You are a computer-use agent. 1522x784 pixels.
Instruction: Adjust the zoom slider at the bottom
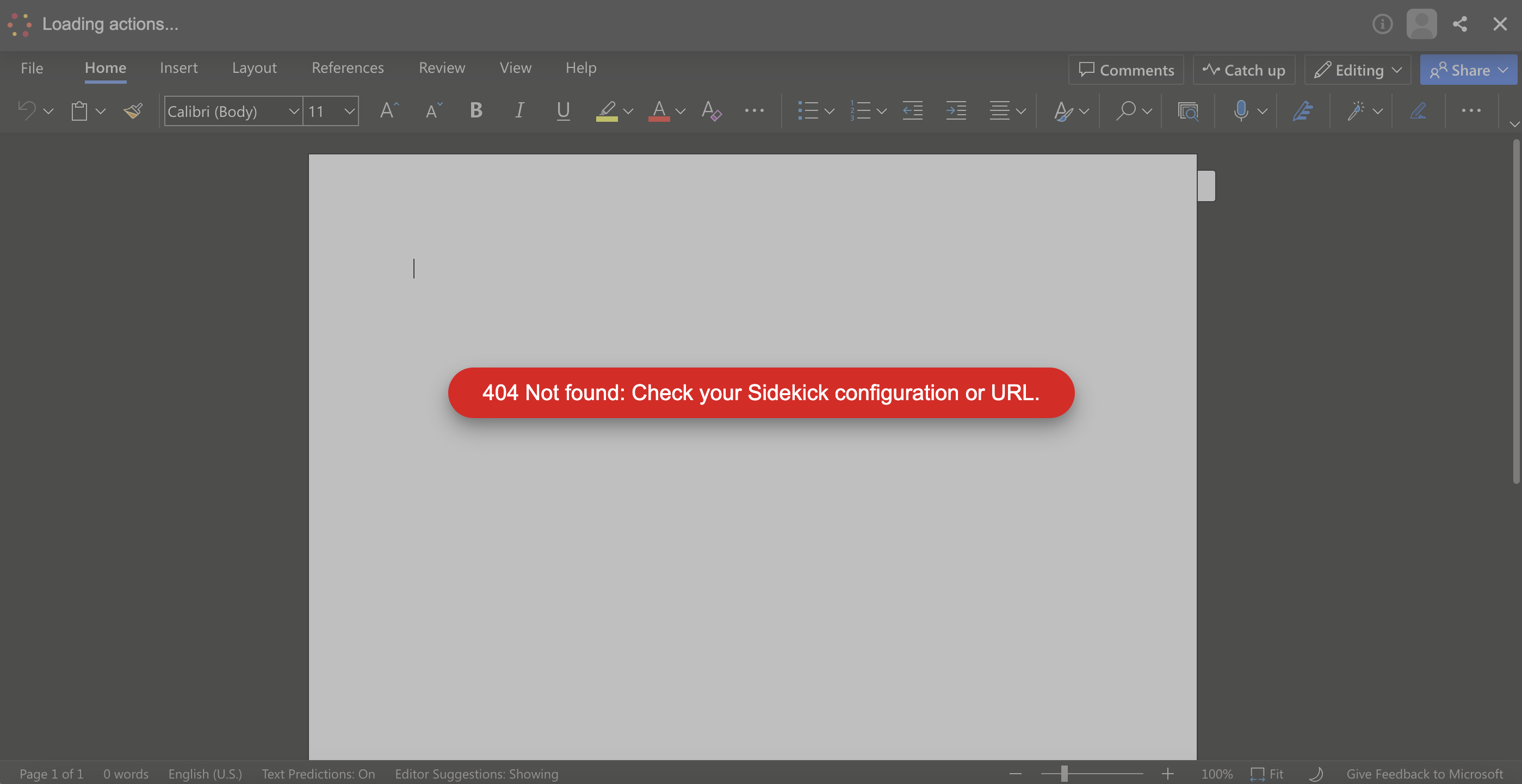tap(1063, 774)
